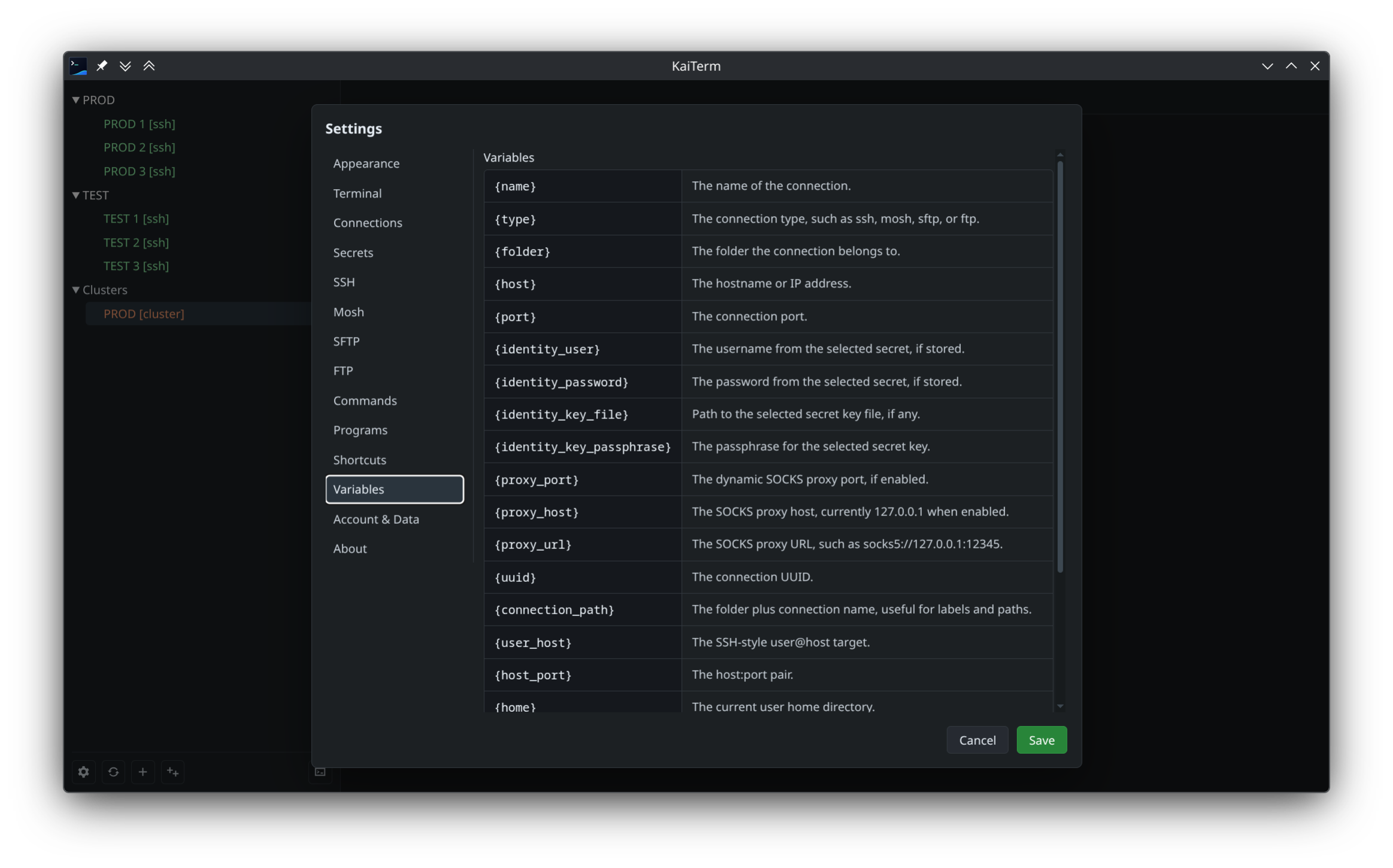Image resolution: width=1393 pixels, height=868 pixels.
Task: Click the green Save button
Action: tap(1041, 740)
